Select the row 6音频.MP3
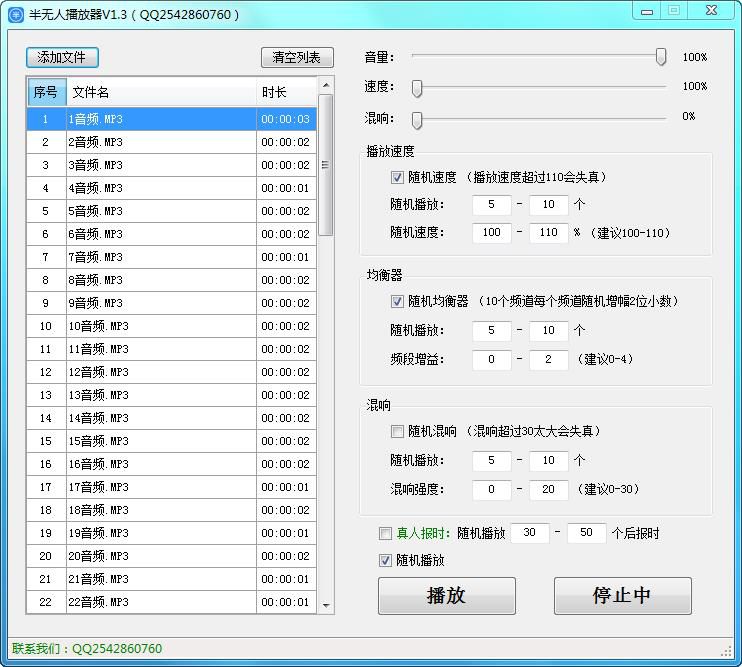The height and width of the screenshot is (667, 742). click(x=171, y=234)
